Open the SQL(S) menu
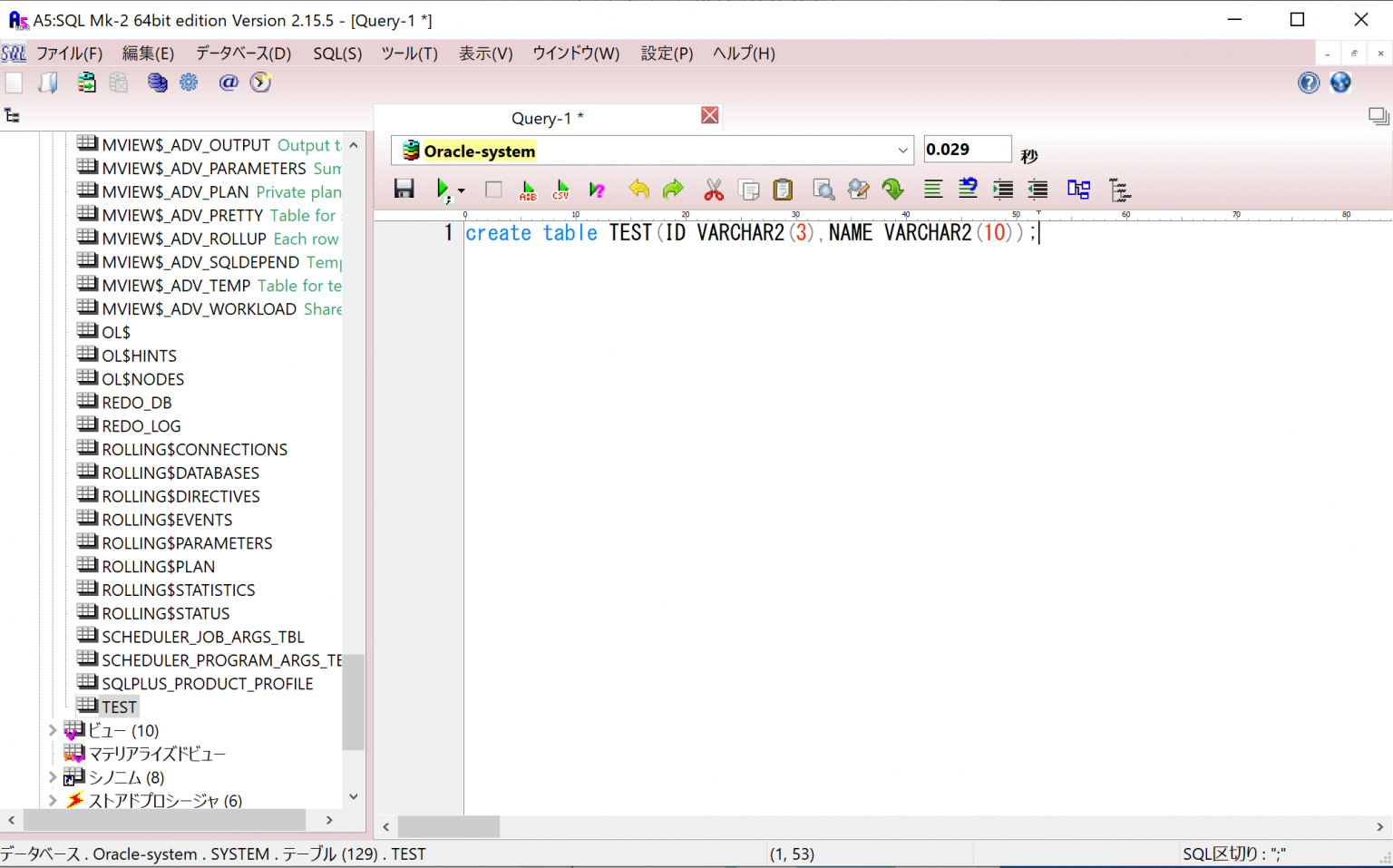Screen dimensions: 1393x868 337,54
